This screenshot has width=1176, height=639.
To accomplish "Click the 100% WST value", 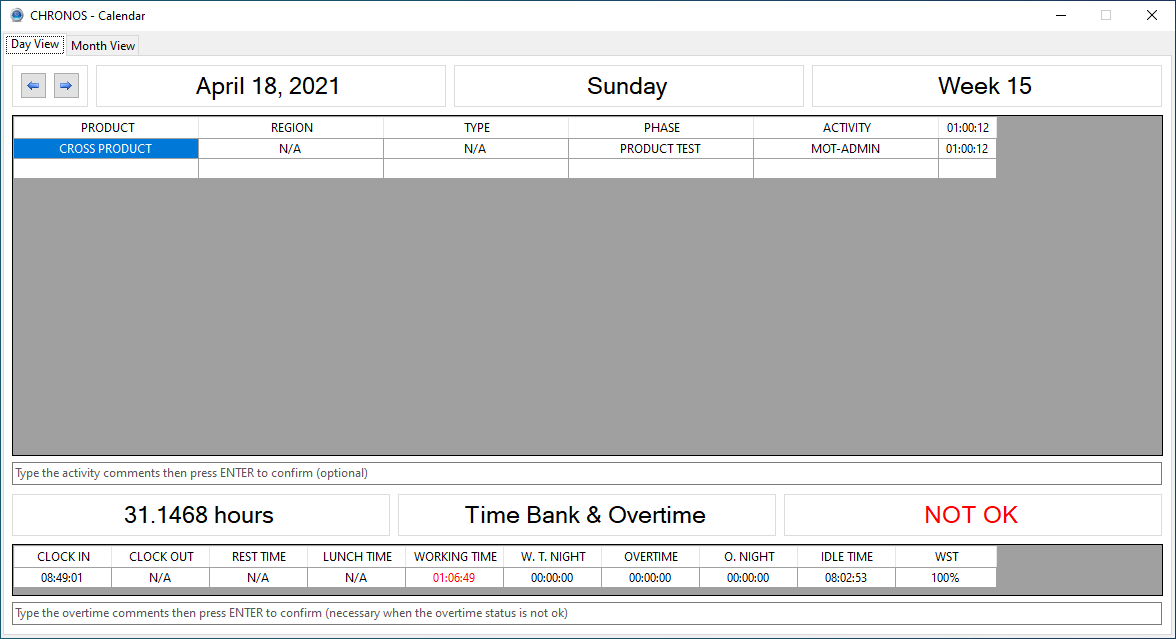I will pyautogui.click(x=946, y=578).
